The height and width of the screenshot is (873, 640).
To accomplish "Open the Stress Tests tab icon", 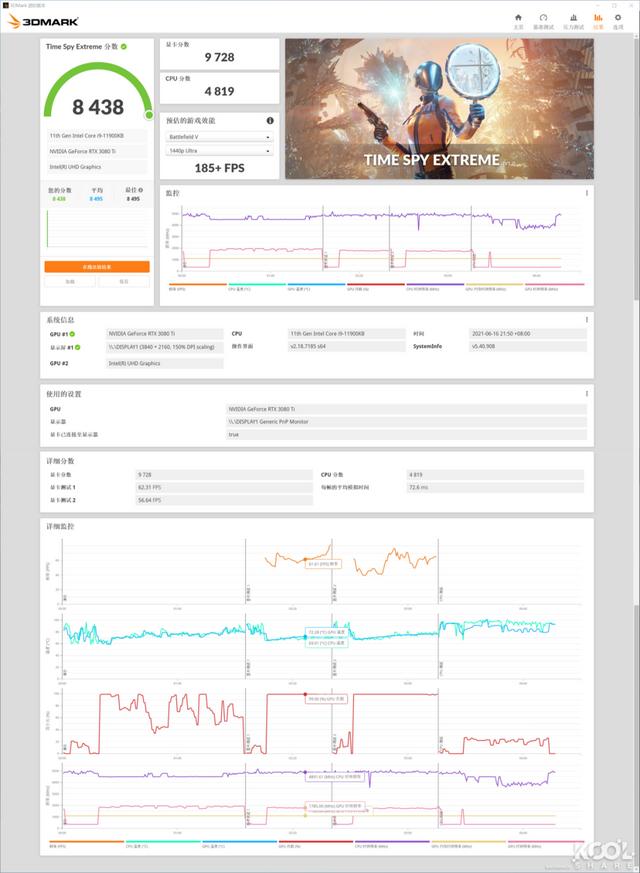I will (573, 18).
